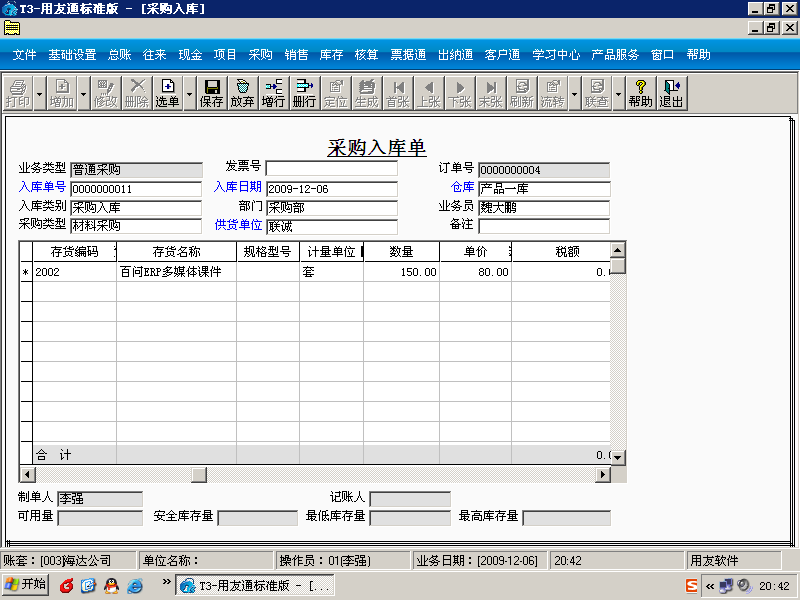The width and height of the screenshot is (800, 600).
Task: Click the 修改 modify toolbar icon
Action: click(106, 93)
